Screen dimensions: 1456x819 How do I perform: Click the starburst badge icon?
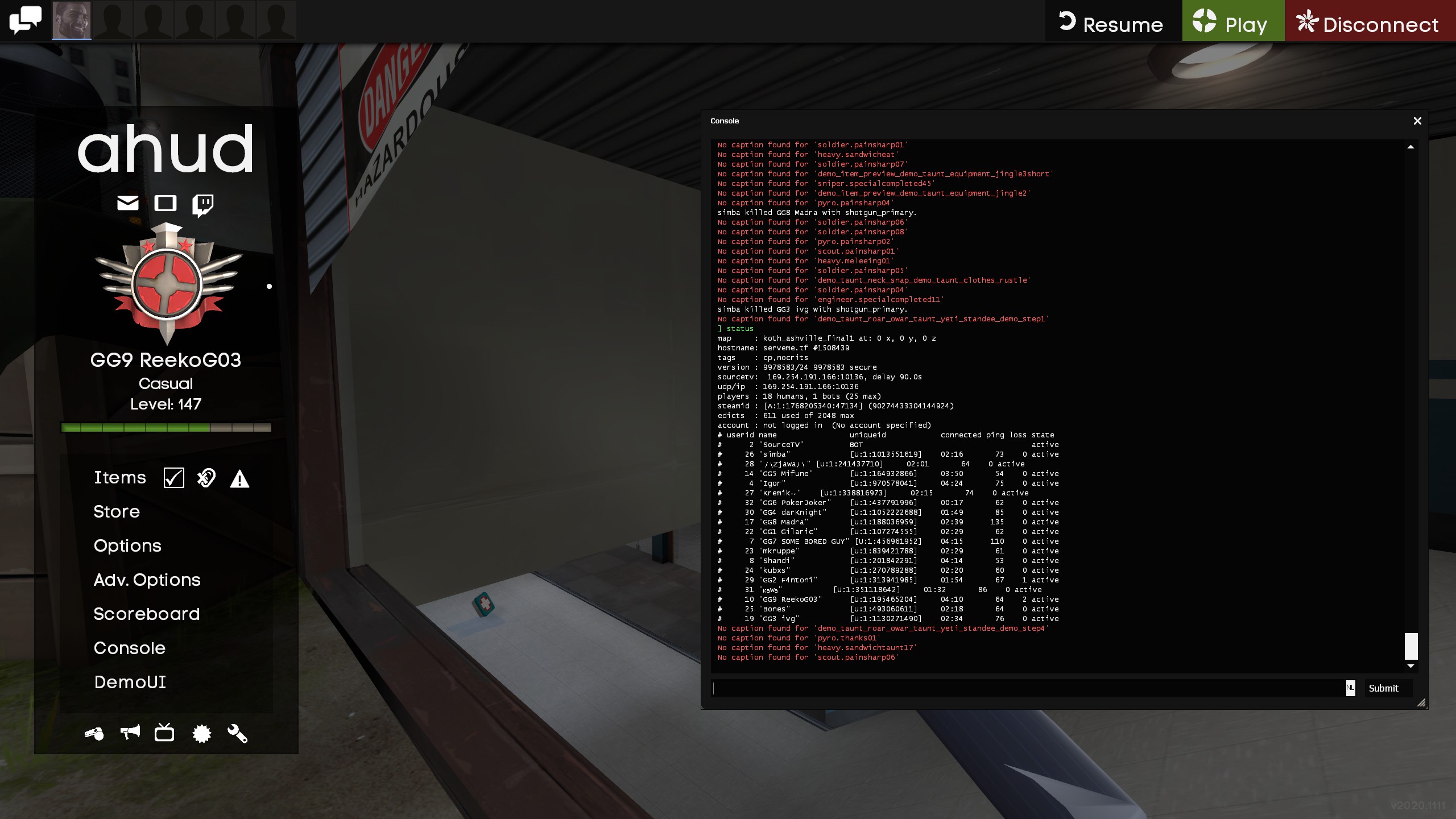(x=201, y=734)
